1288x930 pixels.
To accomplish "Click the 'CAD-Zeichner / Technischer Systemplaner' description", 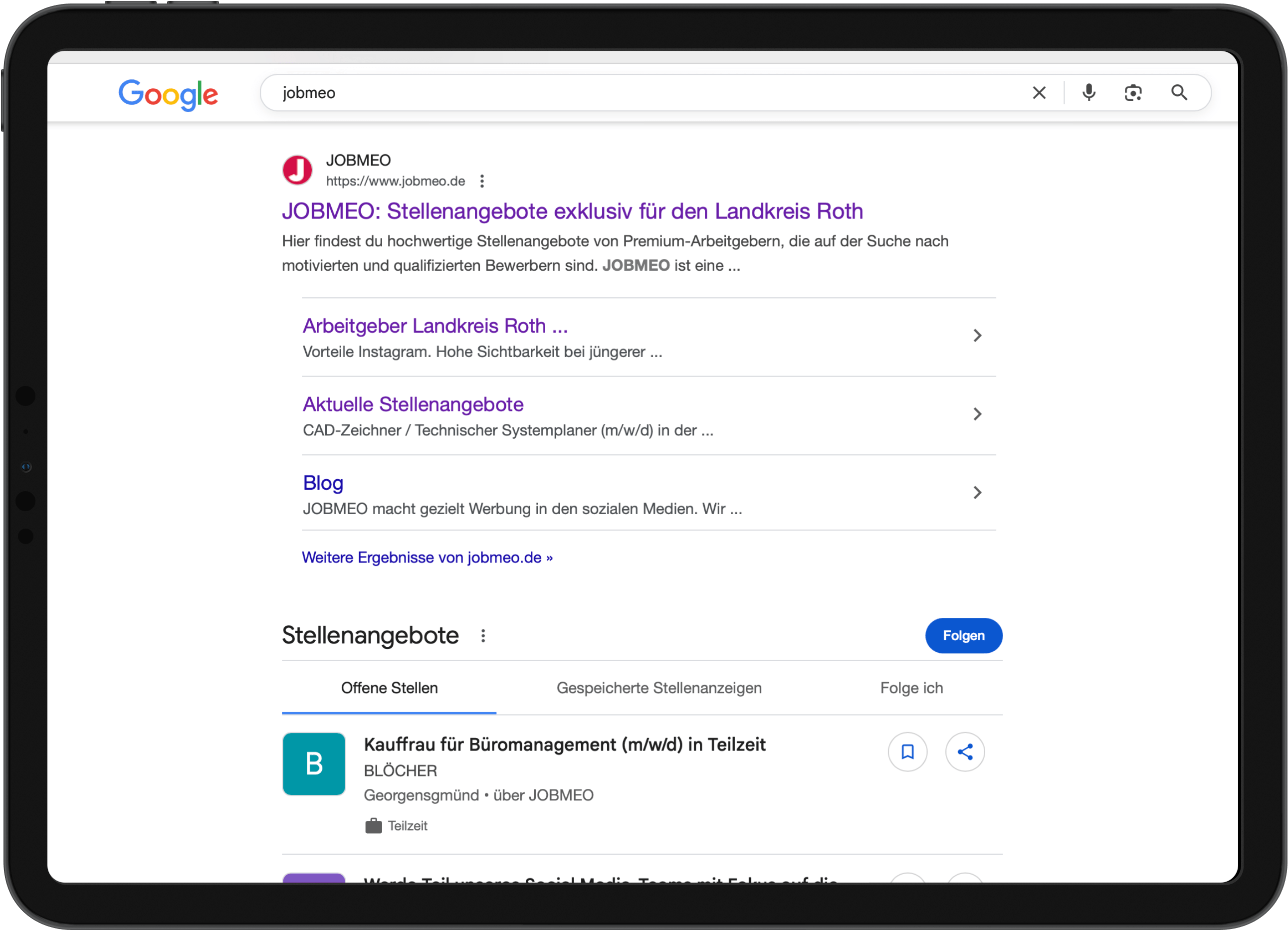I will pos(508,430).
